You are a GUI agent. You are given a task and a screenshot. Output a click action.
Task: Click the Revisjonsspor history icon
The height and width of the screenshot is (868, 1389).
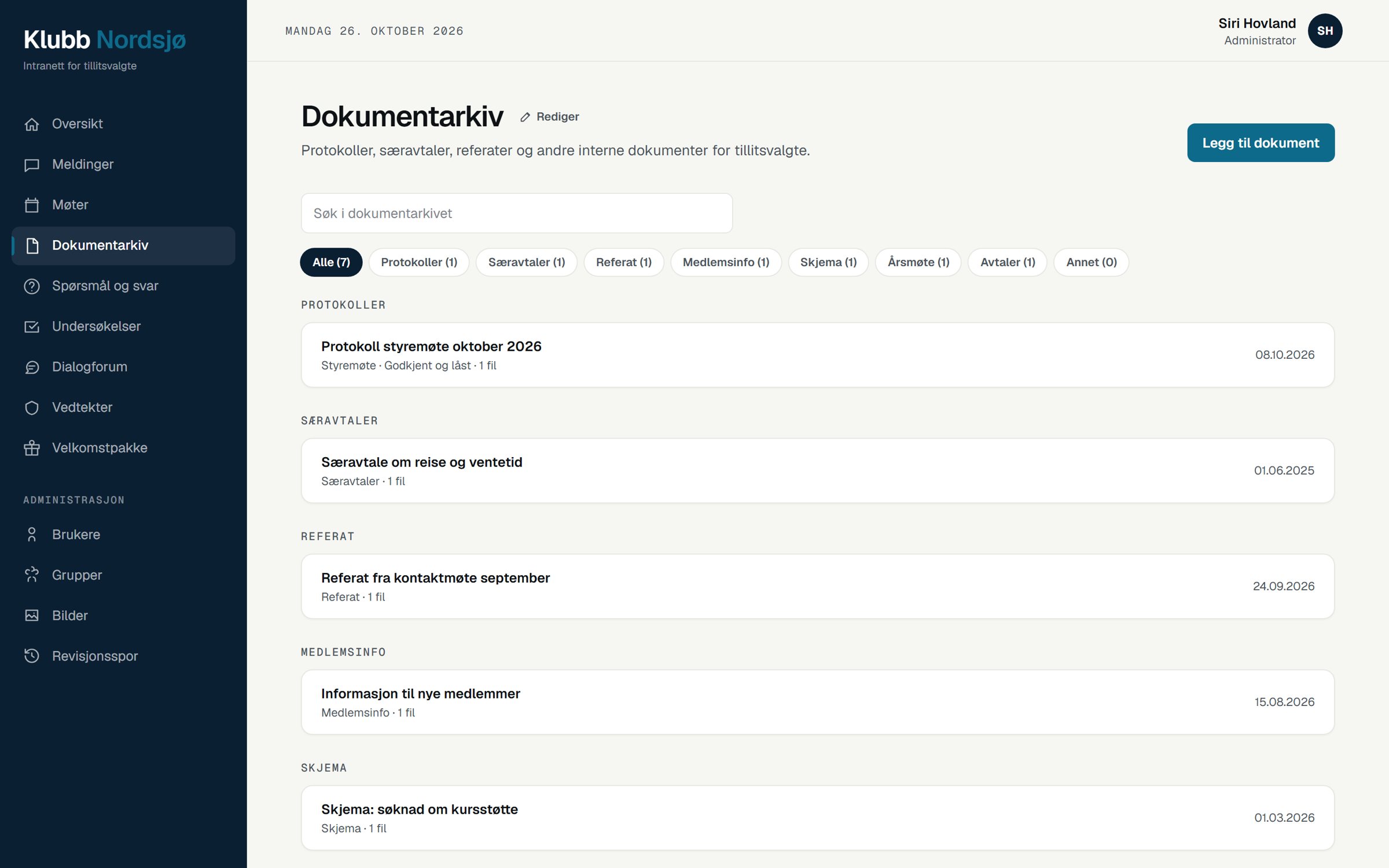tap(32, 656)
